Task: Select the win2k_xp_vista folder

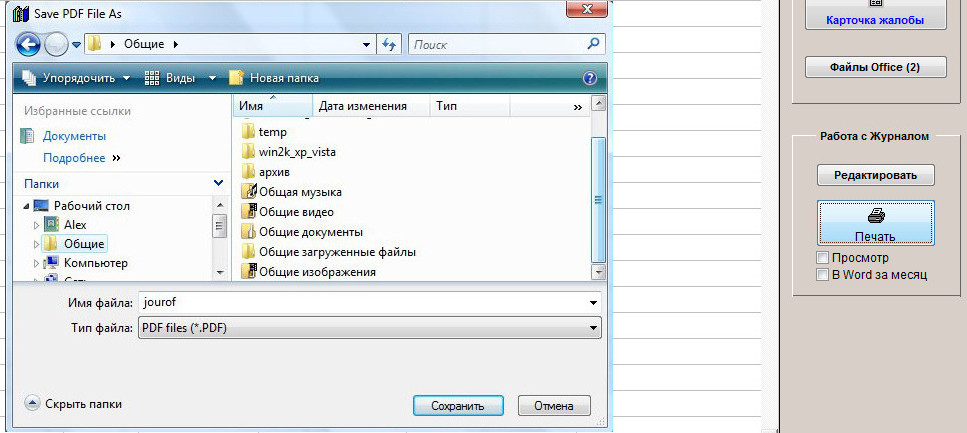Action: tap(289, 152)
